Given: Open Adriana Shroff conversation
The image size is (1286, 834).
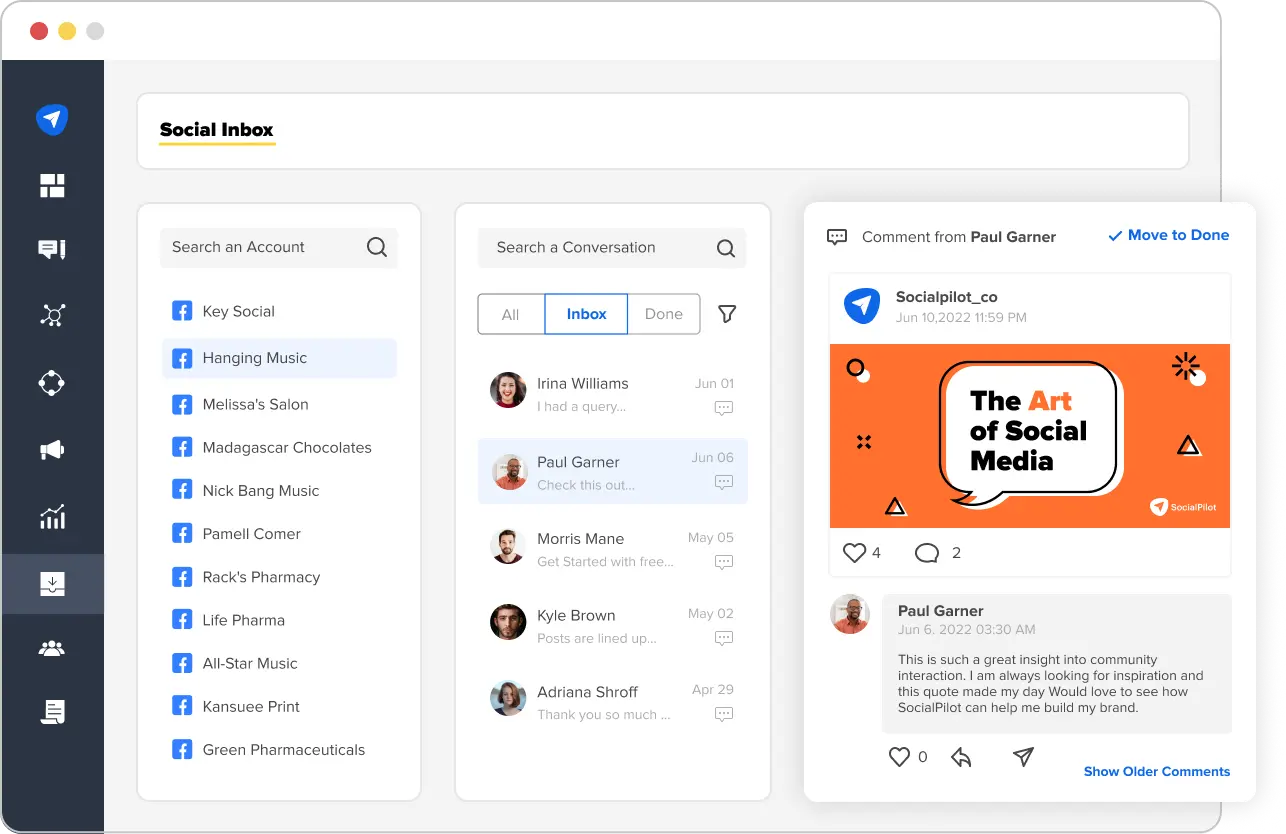Looking at the screenshot, I should (612, 701).
